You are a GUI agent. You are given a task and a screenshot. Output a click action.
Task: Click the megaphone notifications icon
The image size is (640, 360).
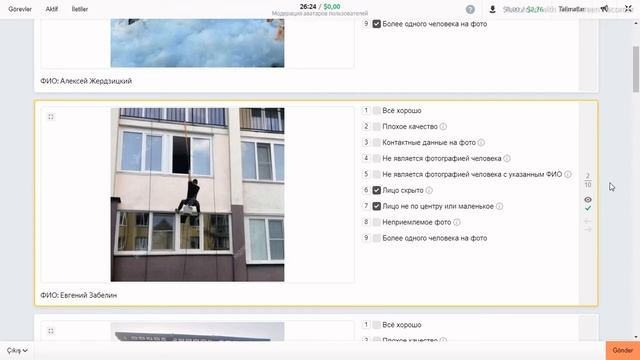(604, 9)
